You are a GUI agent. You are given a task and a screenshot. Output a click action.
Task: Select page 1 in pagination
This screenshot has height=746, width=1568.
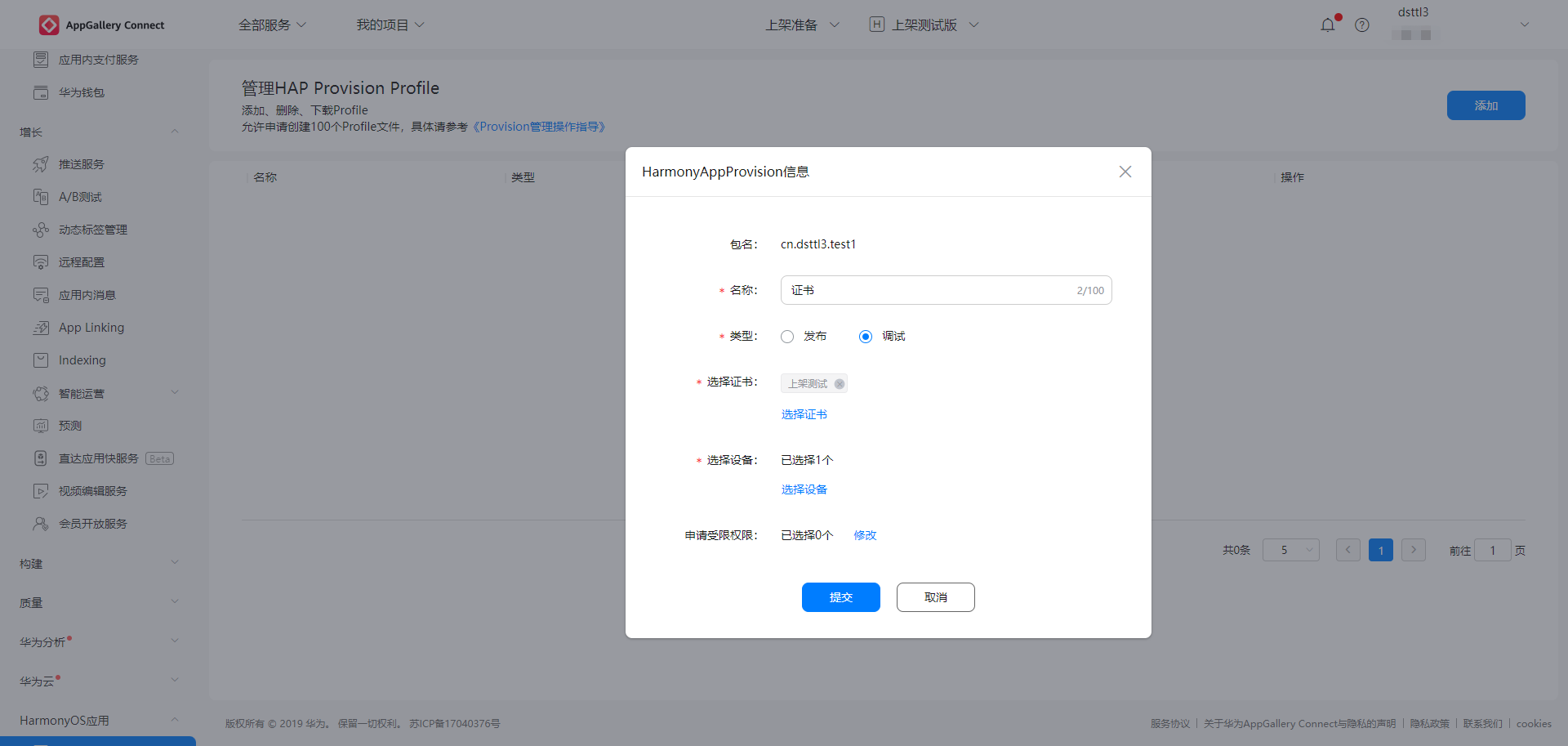[x=1381, y=550]
